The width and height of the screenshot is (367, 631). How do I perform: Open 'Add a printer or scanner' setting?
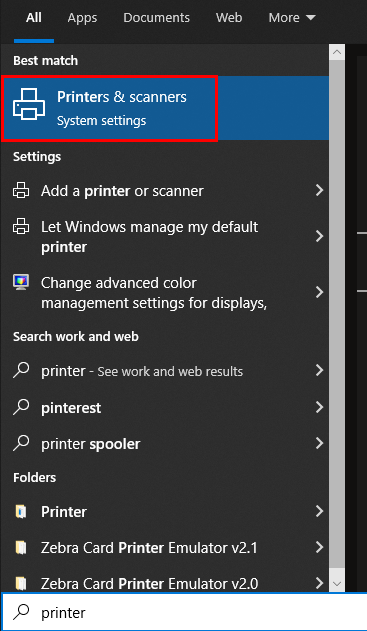(x=165, y=190)
